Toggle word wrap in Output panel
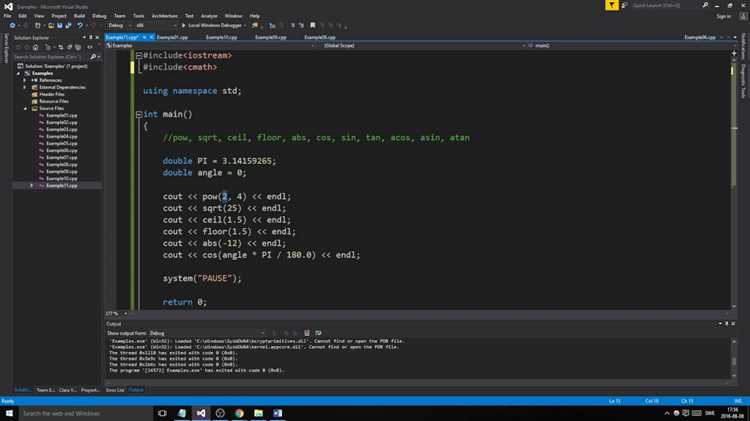The image size is (750, 421). 318,333
